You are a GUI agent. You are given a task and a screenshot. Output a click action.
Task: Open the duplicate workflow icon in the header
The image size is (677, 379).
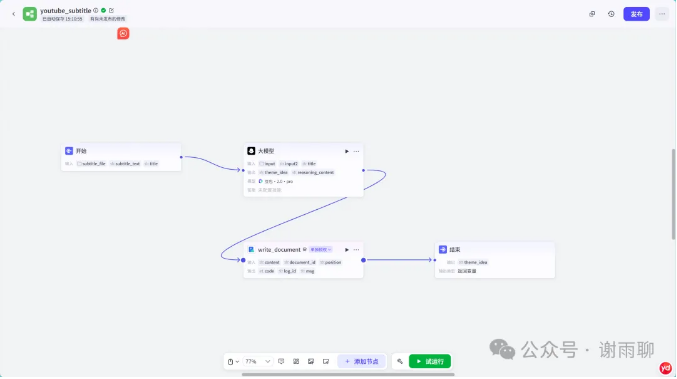tap(592, 14)
